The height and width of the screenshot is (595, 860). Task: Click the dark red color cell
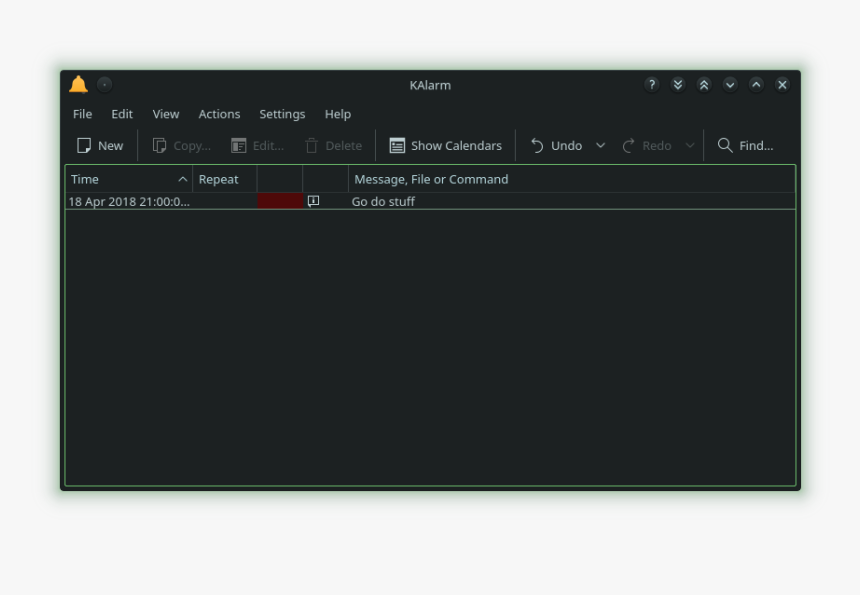click(x=280, y=201)
